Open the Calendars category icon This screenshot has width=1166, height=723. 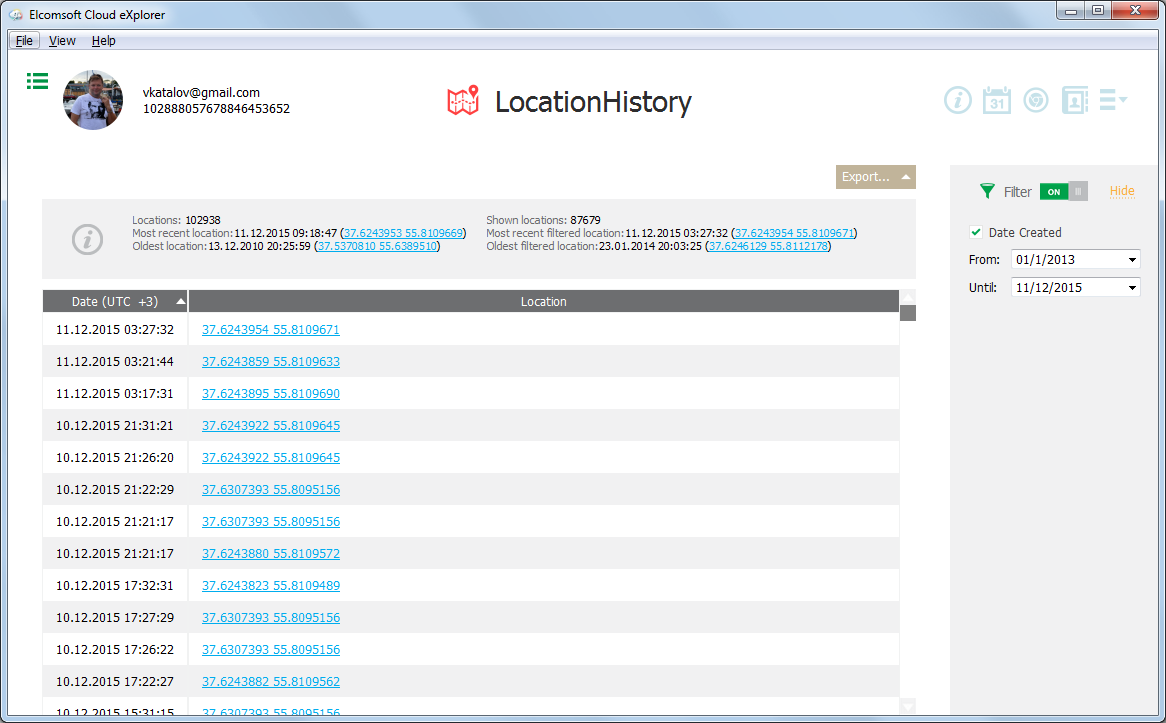[x=996, y=100]
